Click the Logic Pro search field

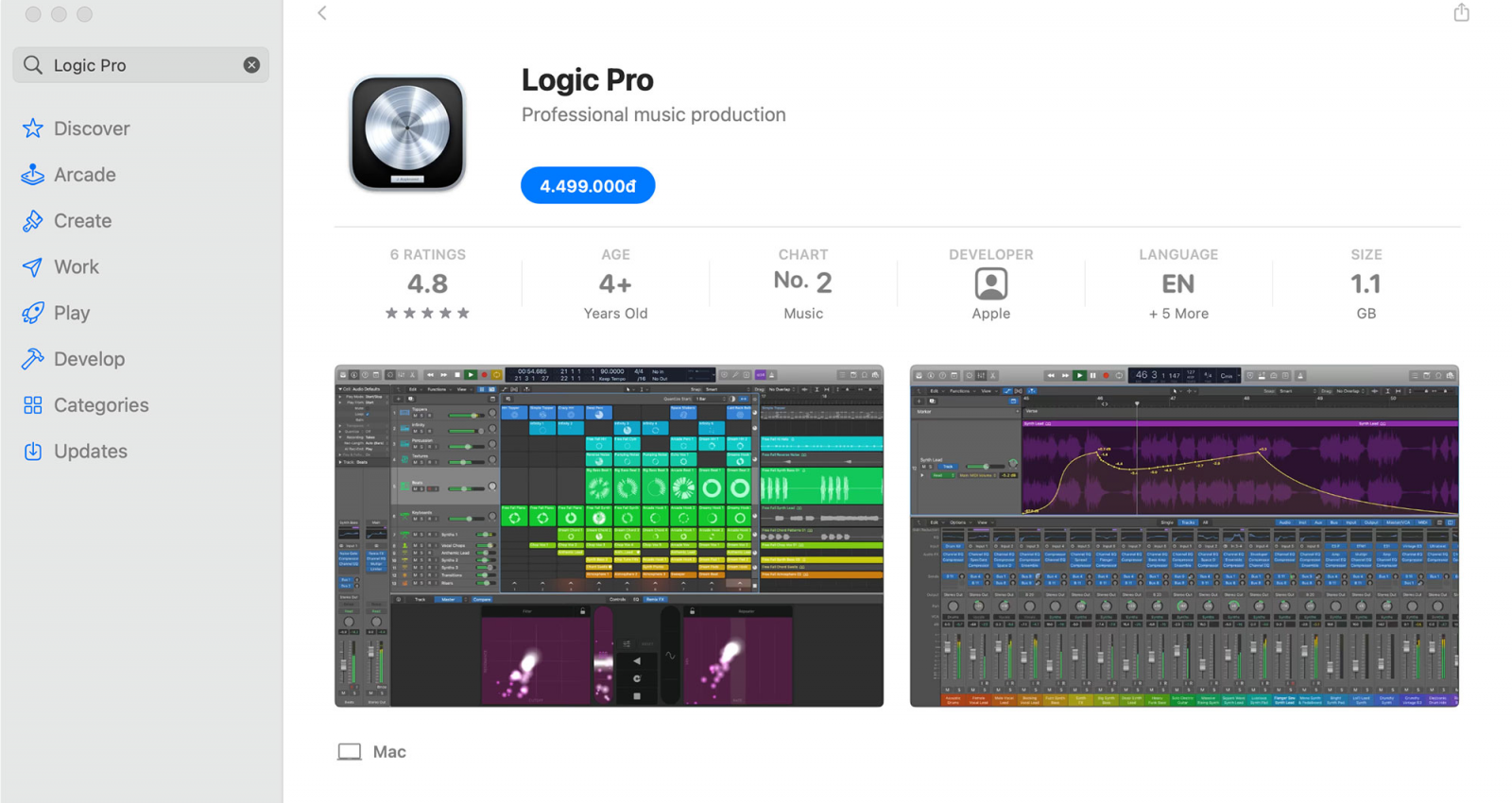[x=141, y=65]
